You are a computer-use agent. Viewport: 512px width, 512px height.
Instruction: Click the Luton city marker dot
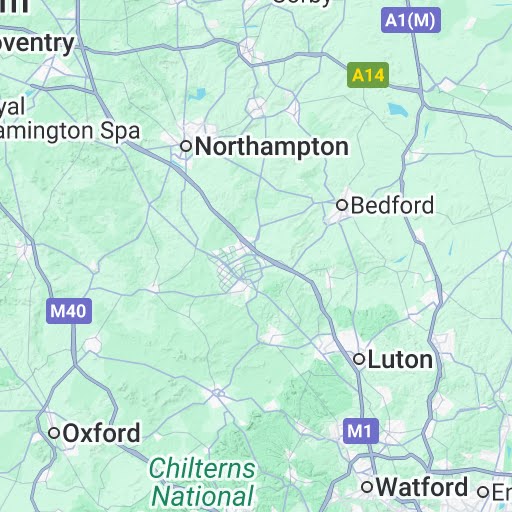coord(359,359)
